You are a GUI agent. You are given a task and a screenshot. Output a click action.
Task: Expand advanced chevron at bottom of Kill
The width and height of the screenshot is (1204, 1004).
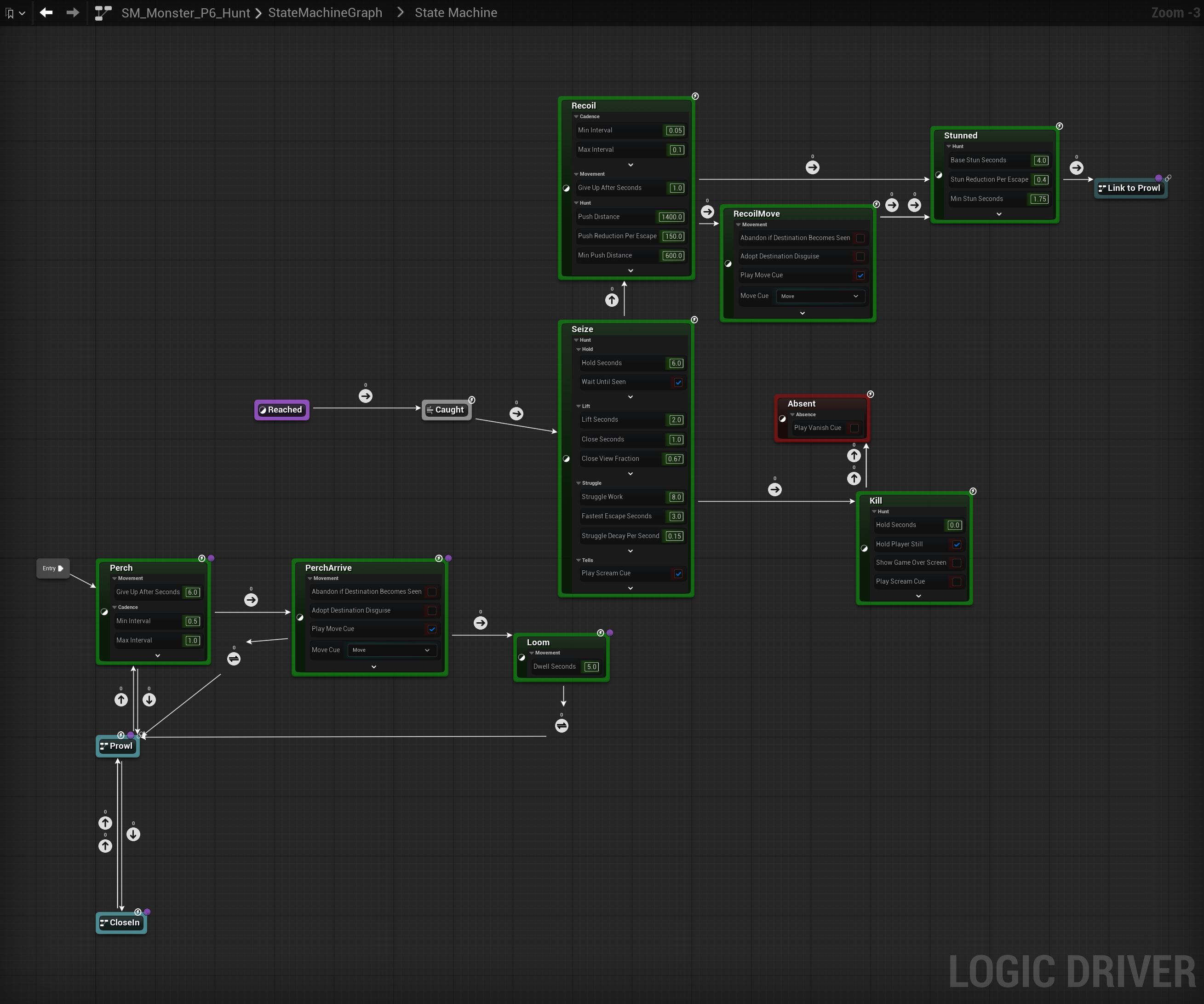[x=918, y=597]
